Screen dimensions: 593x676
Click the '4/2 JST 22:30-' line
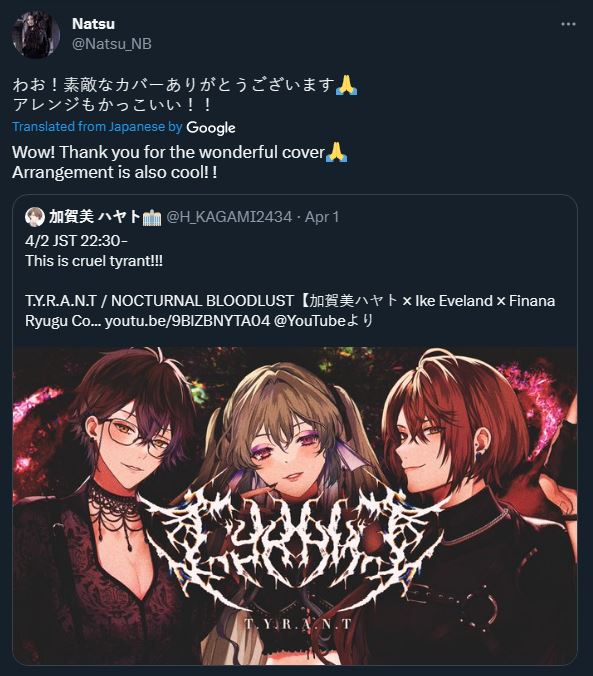pyautogui.click(x=76, y=241)
